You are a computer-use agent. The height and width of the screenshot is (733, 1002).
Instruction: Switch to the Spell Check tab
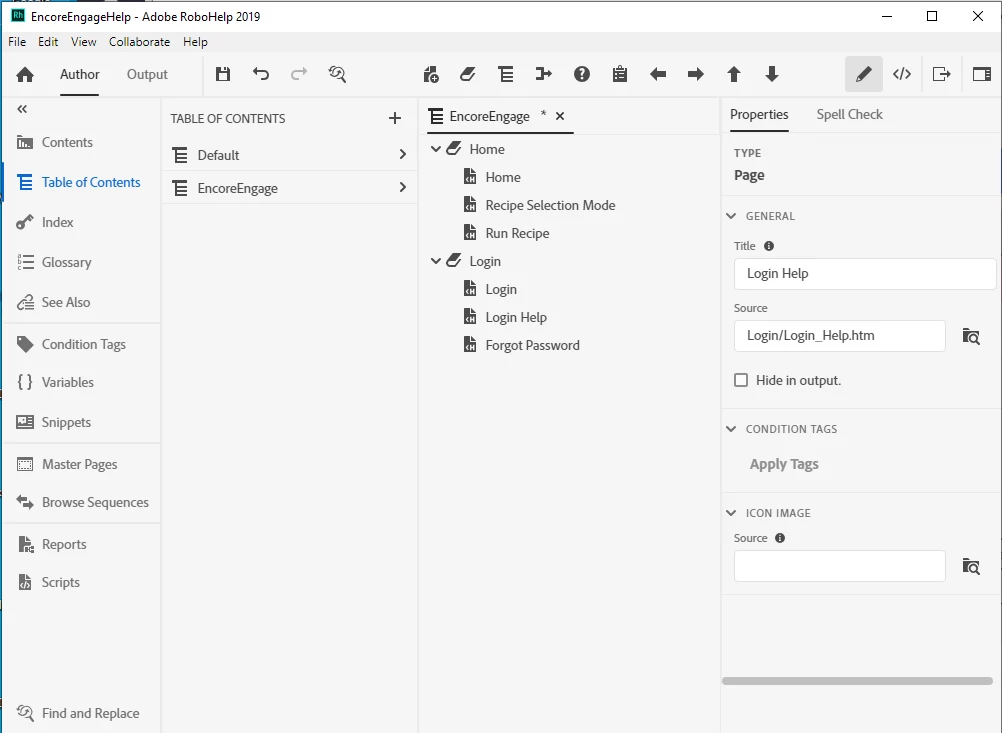click(x=849, y=114)
